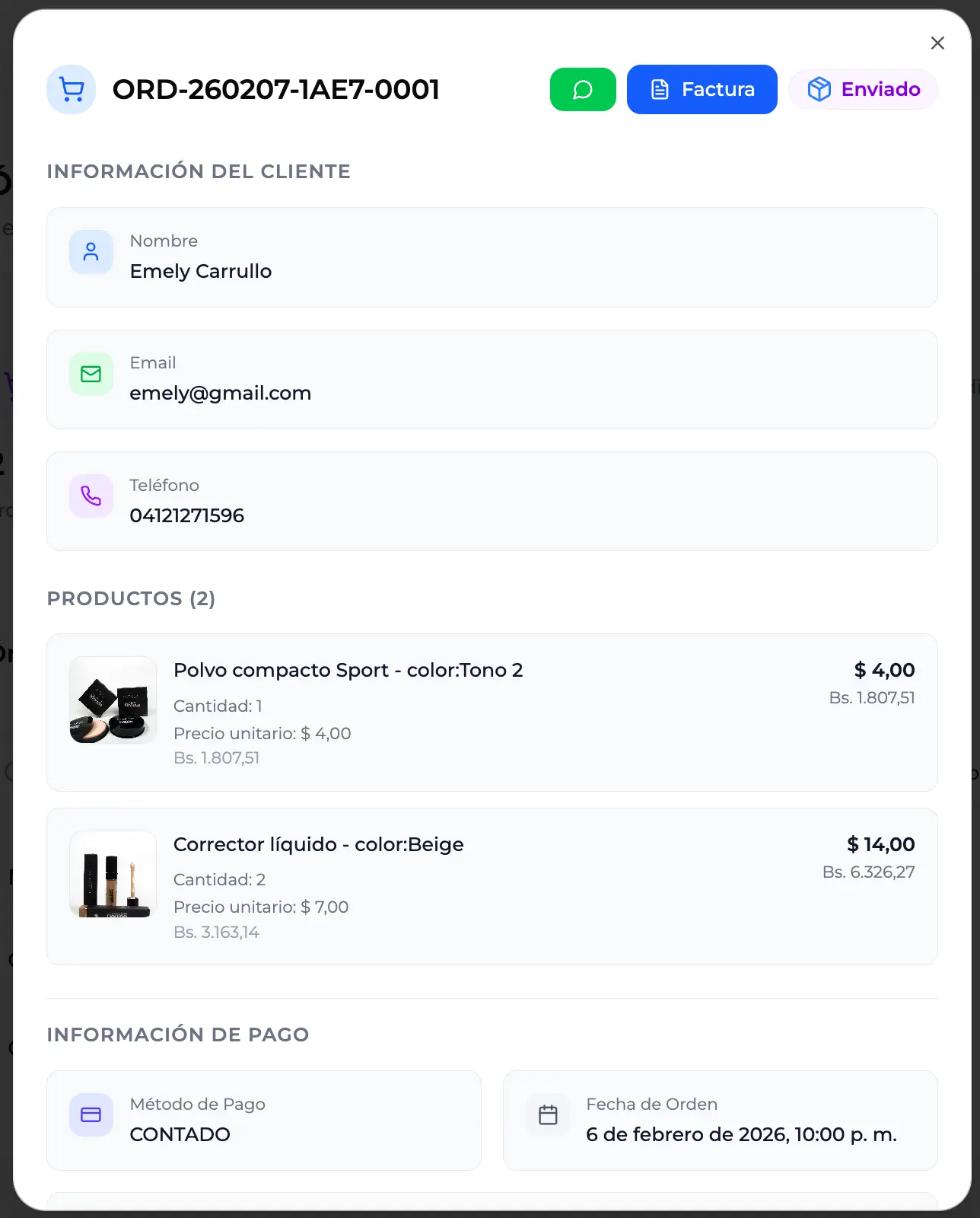Open the Factura invoice button
The image size is (980, 1218).
702,90
